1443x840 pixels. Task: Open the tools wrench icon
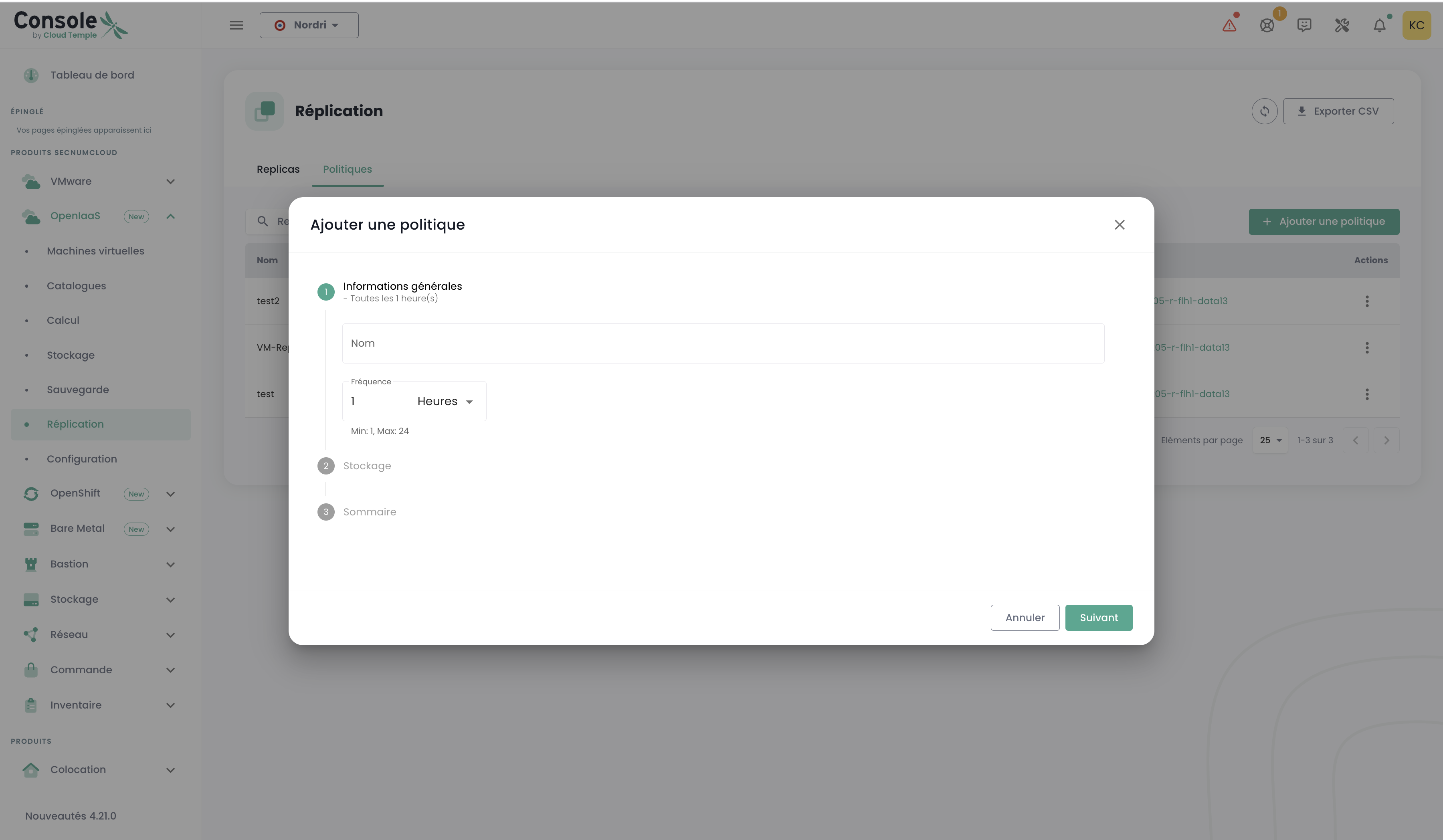point(1342,25)
